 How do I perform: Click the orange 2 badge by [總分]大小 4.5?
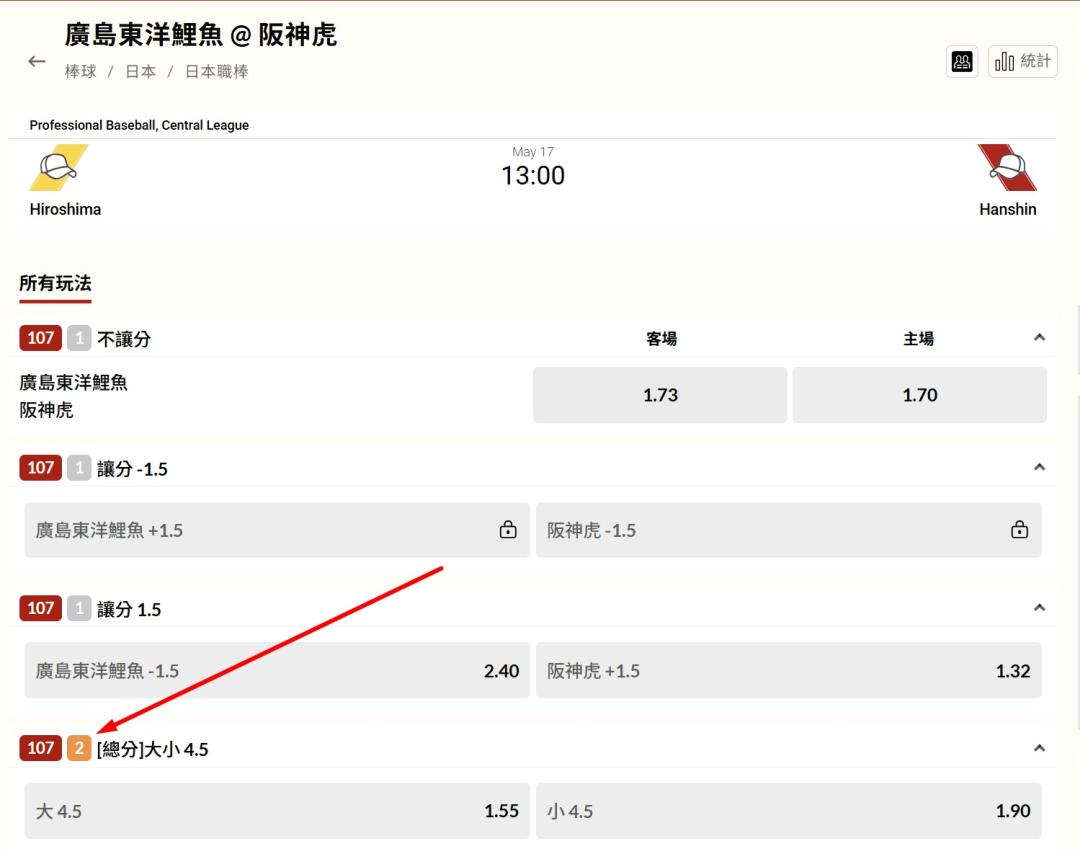(x=79, y=748)
